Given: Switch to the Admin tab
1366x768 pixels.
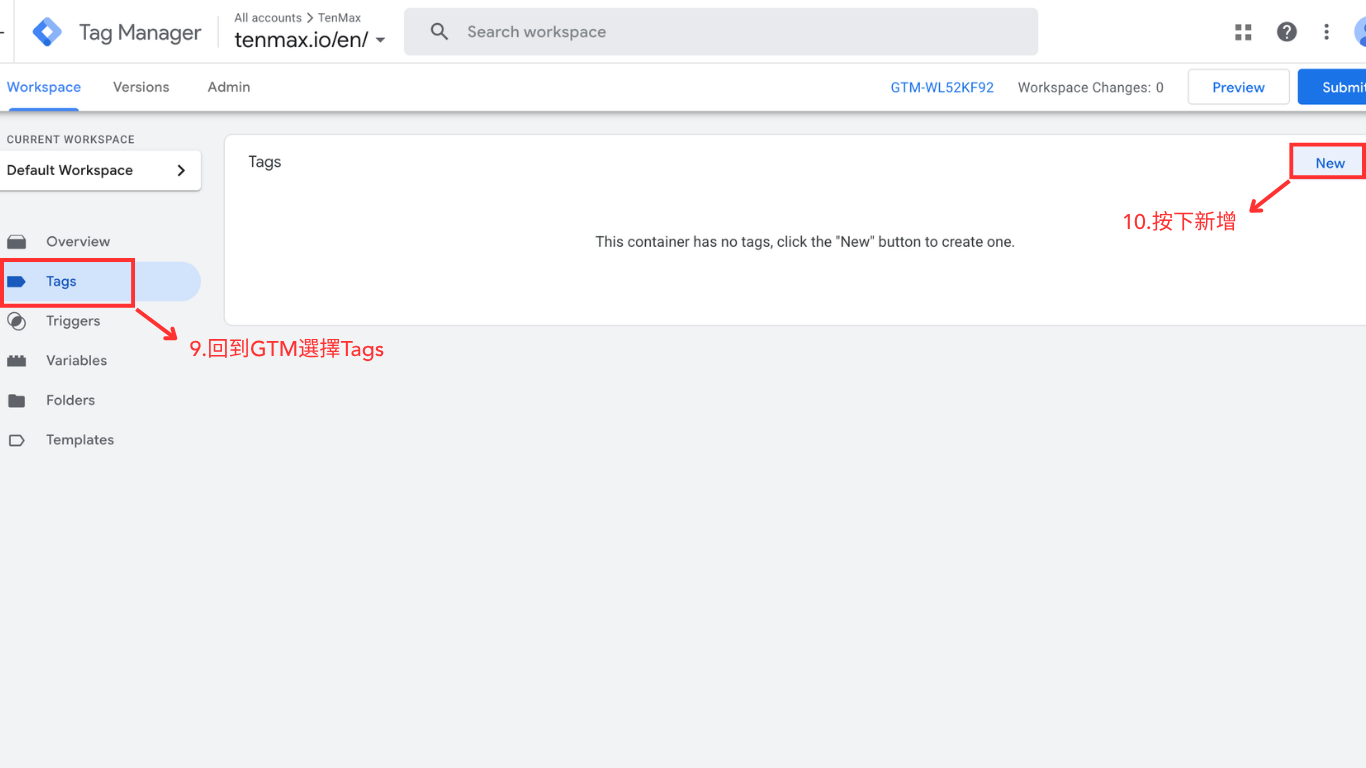Looking at the screenshot, I should 229,87.
